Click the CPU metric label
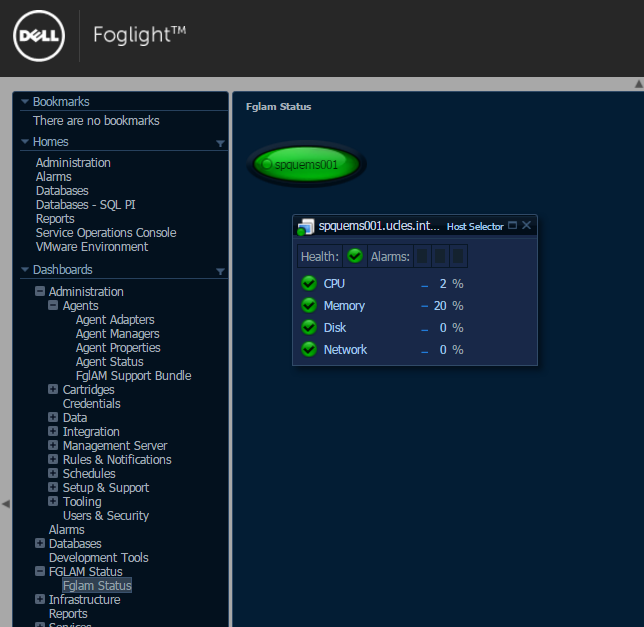The height and width of the screenshot is (627, 644). (x=334, y=283)
